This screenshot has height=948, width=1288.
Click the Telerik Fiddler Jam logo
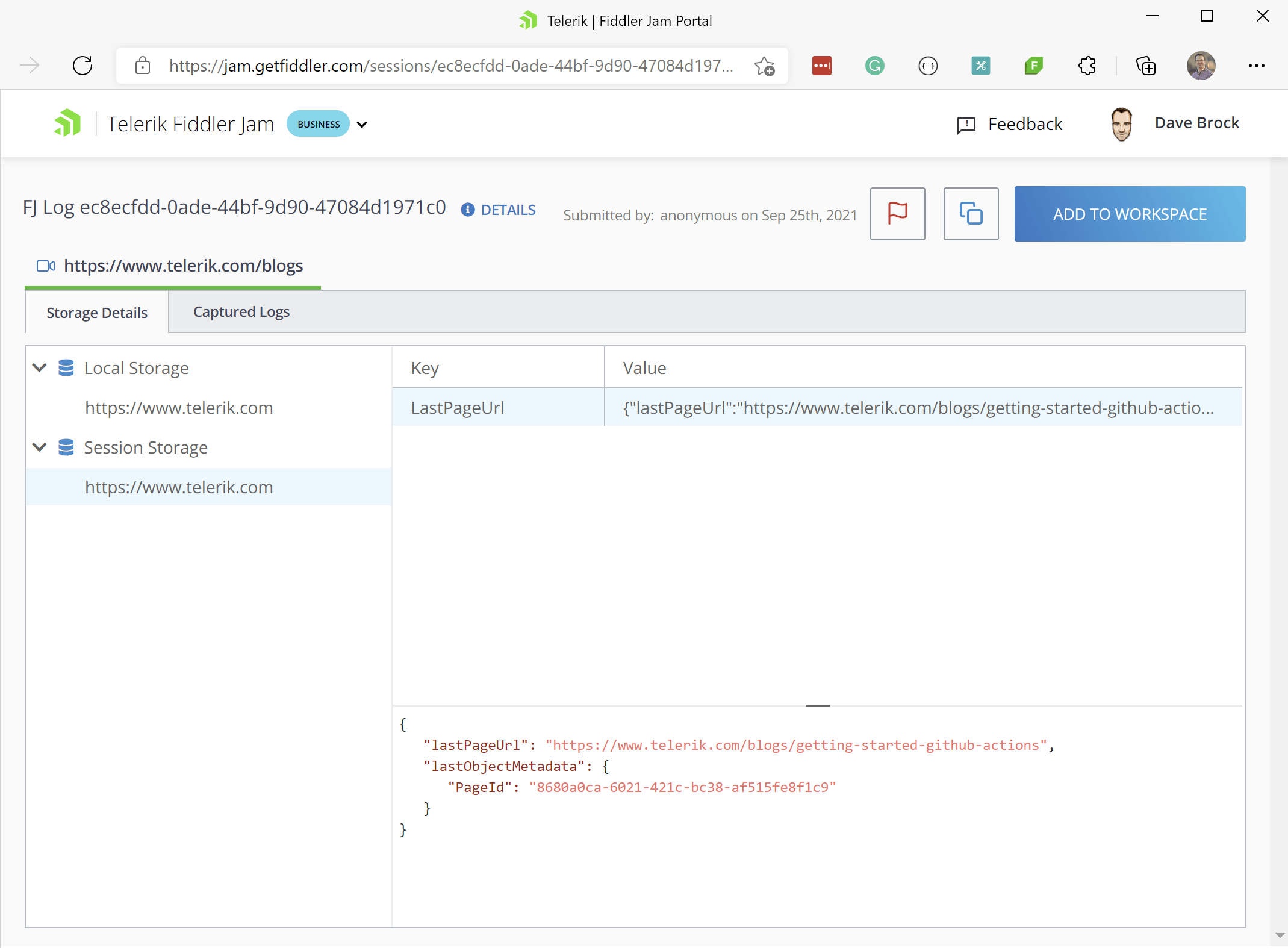click(x=67, y=123)
